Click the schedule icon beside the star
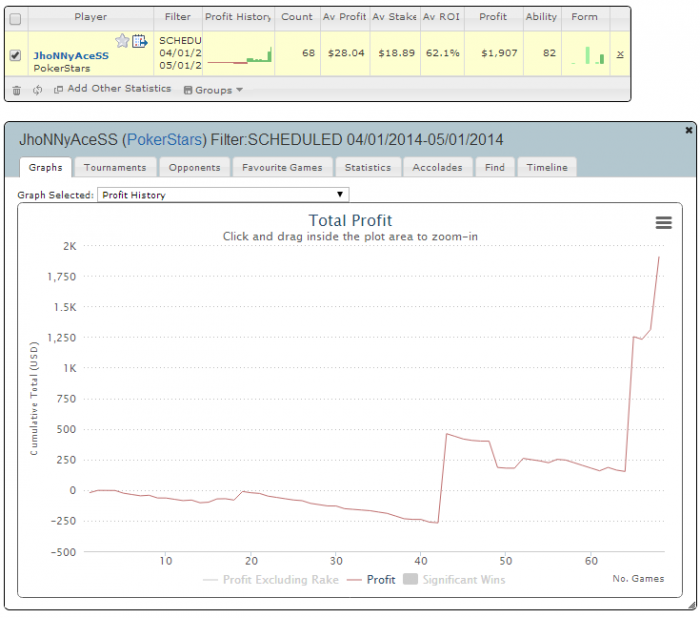 pos(140,41)
